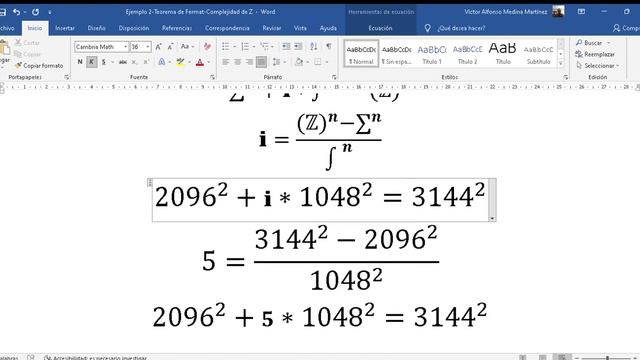640x360 pixels.
Task: Open the Diseño tab
Action: coord(96,28)
